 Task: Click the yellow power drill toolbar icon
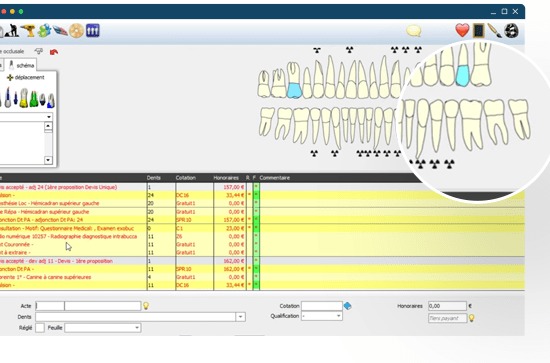[28, 31]
